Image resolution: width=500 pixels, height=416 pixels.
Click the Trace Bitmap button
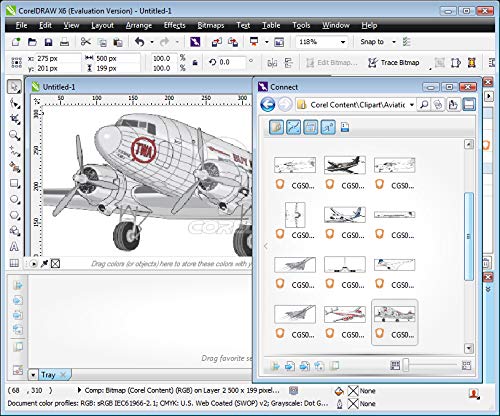coord(393,63)
